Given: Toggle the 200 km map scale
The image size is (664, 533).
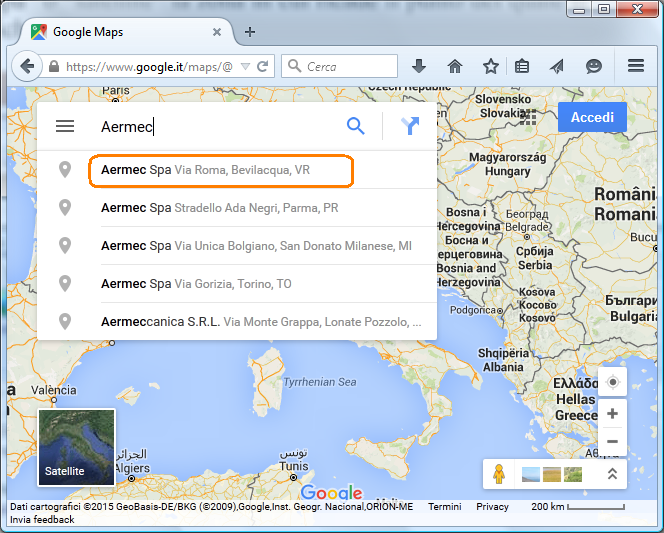Looking at the screenshot, I should tap(578, 507).
